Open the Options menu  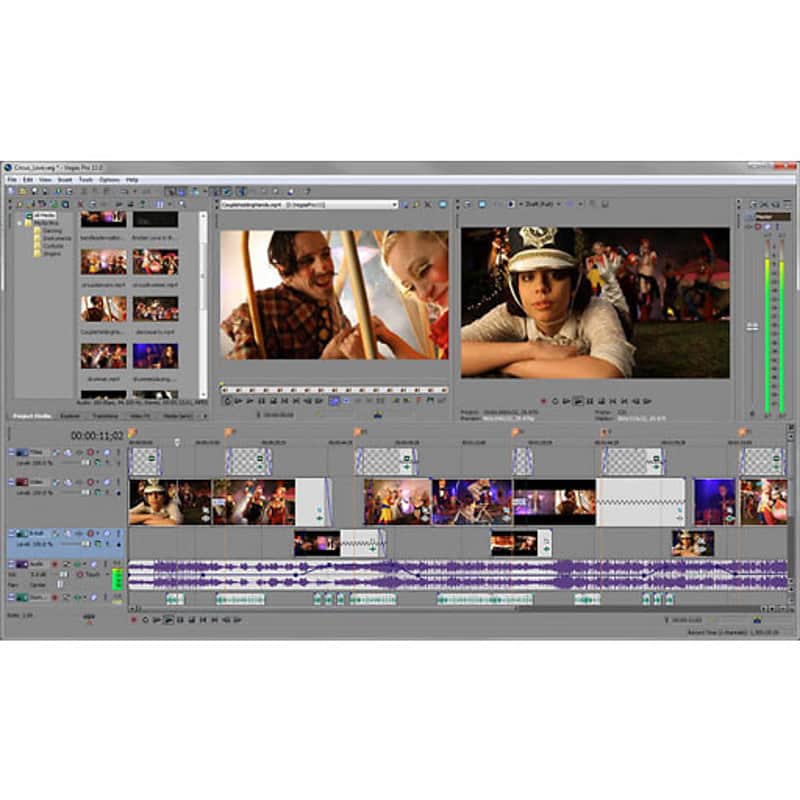(x=109, y=180)
